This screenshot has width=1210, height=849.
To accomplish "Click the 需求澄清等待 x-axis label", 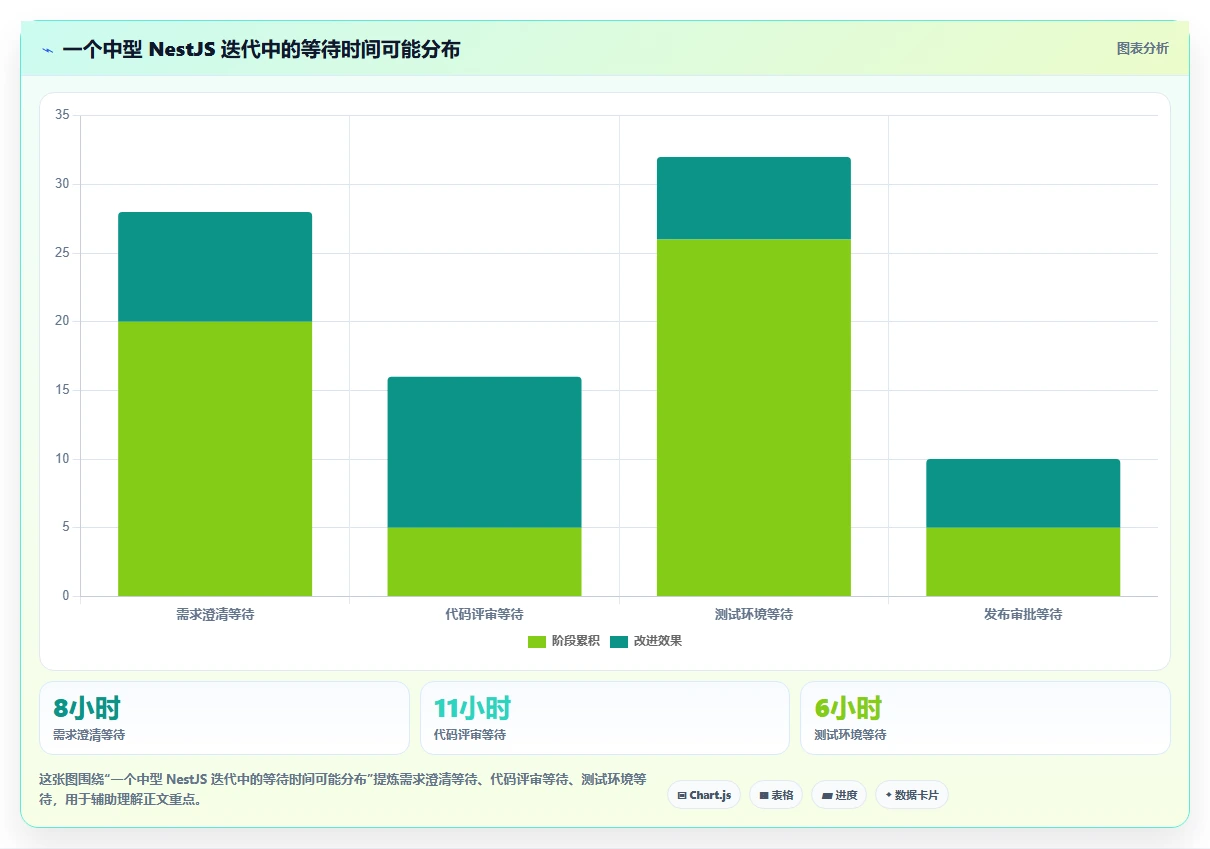I will 215,614.
